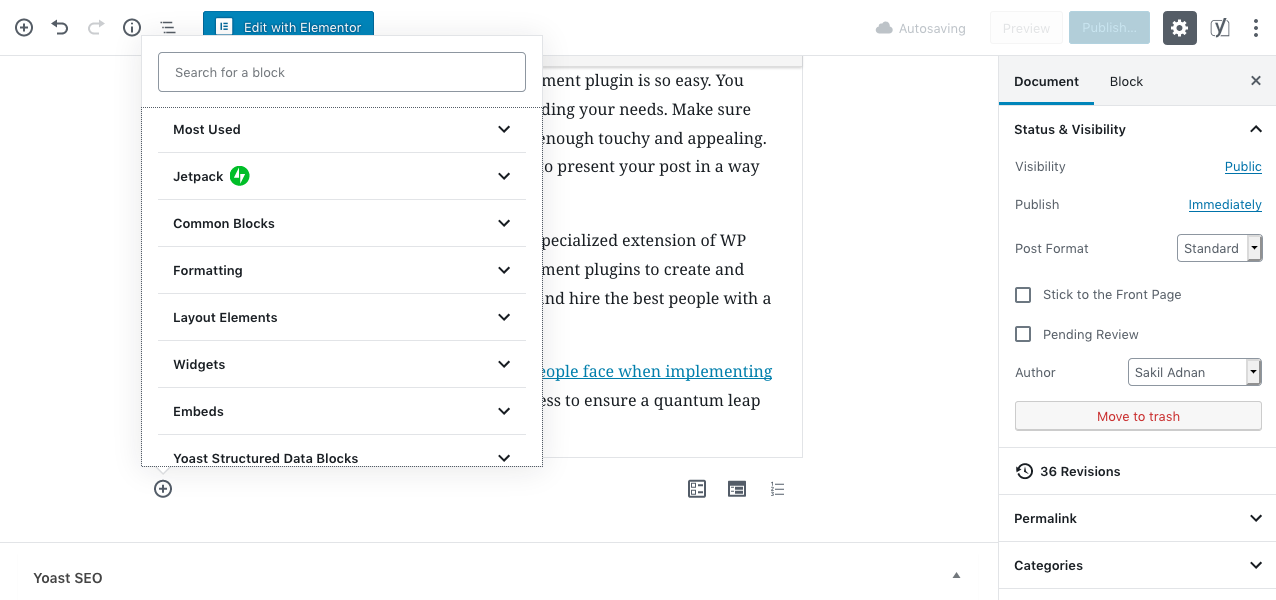The width and height of the screenshot is (1276, 600).
Task: Click the Add block icon in top toolbar
Action: tap(24, 28)
